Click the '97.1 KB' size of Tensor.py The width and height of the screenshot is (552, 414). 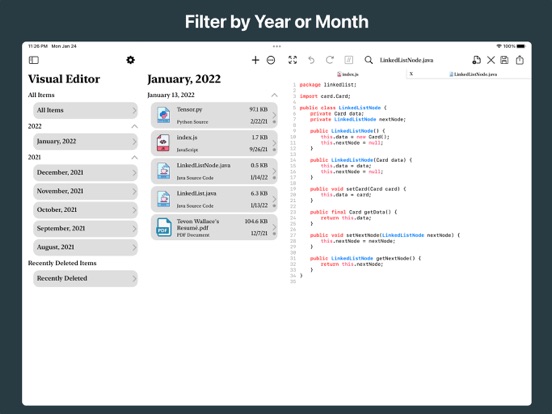(258, 109)
